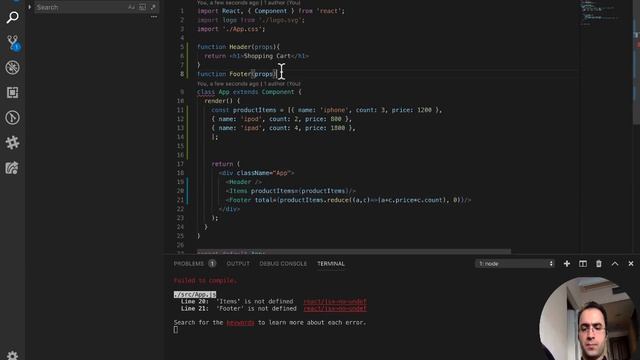The height and width of the screenshot is (360, 640).
Task: Open the 'keywords' link in terminal
Action: click(240, 322)
